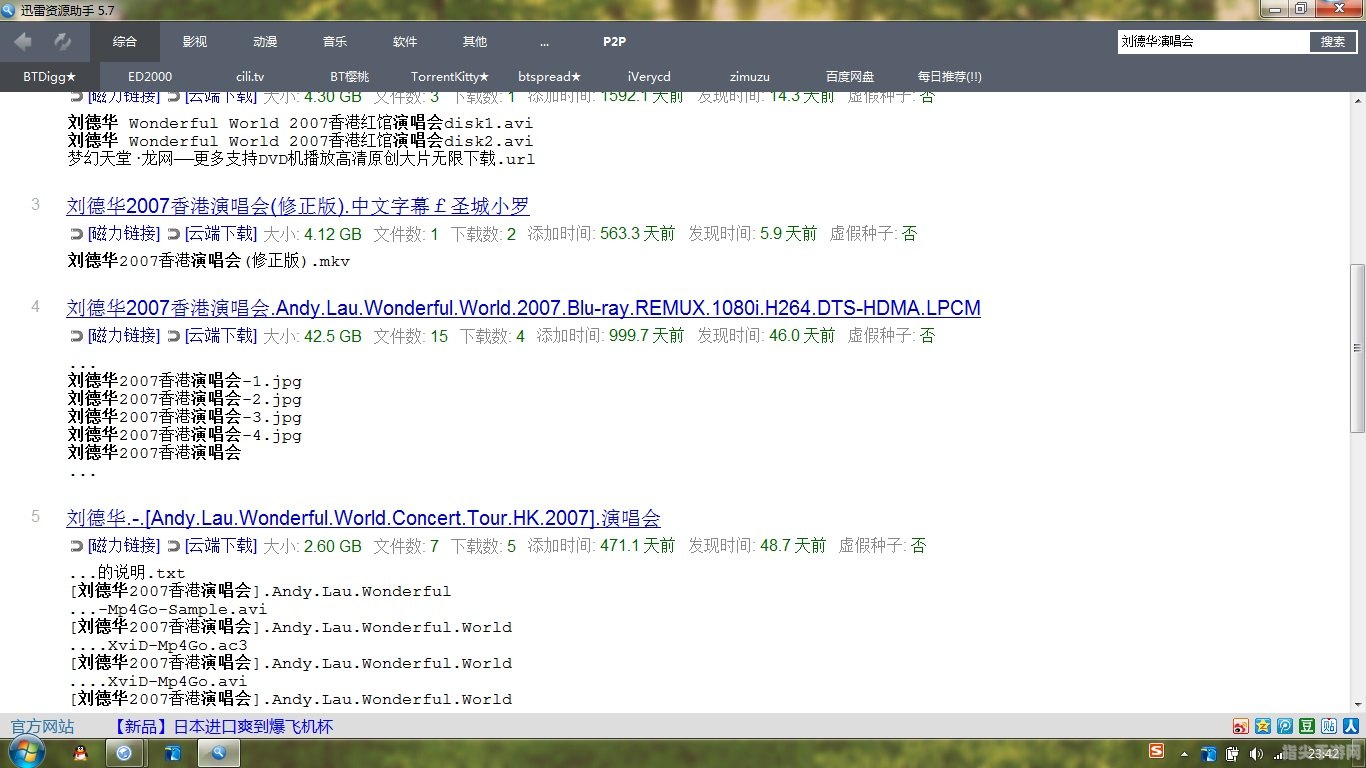Select the cili.tv source
Image resolution: width=1366 pixels, height=768 pixels.
click(x=250, y=76)
